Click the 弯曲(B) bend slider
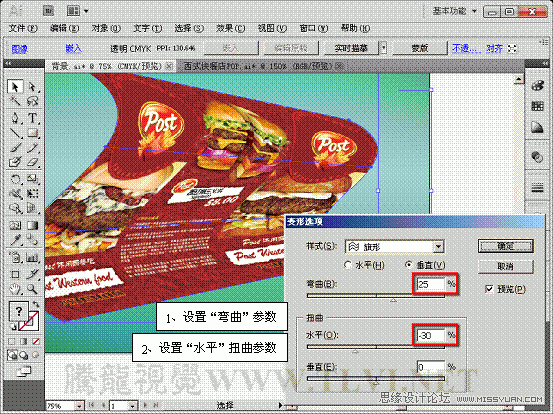Screen dimensions: 553x414 coord(376,297)
